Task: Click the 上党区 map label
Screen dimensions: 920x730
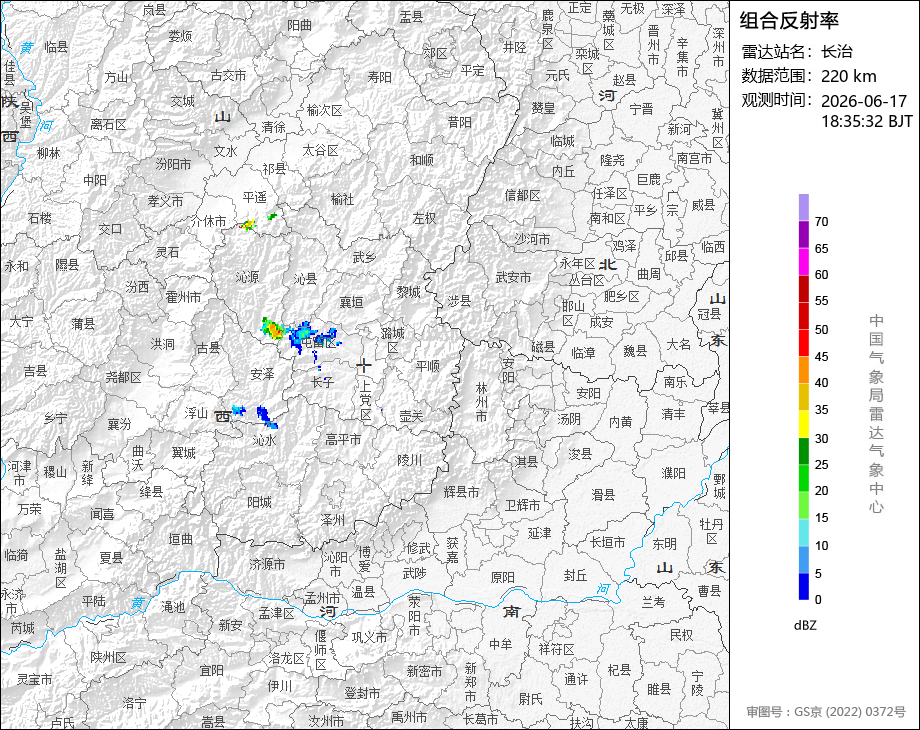Action: pos(365,401)
